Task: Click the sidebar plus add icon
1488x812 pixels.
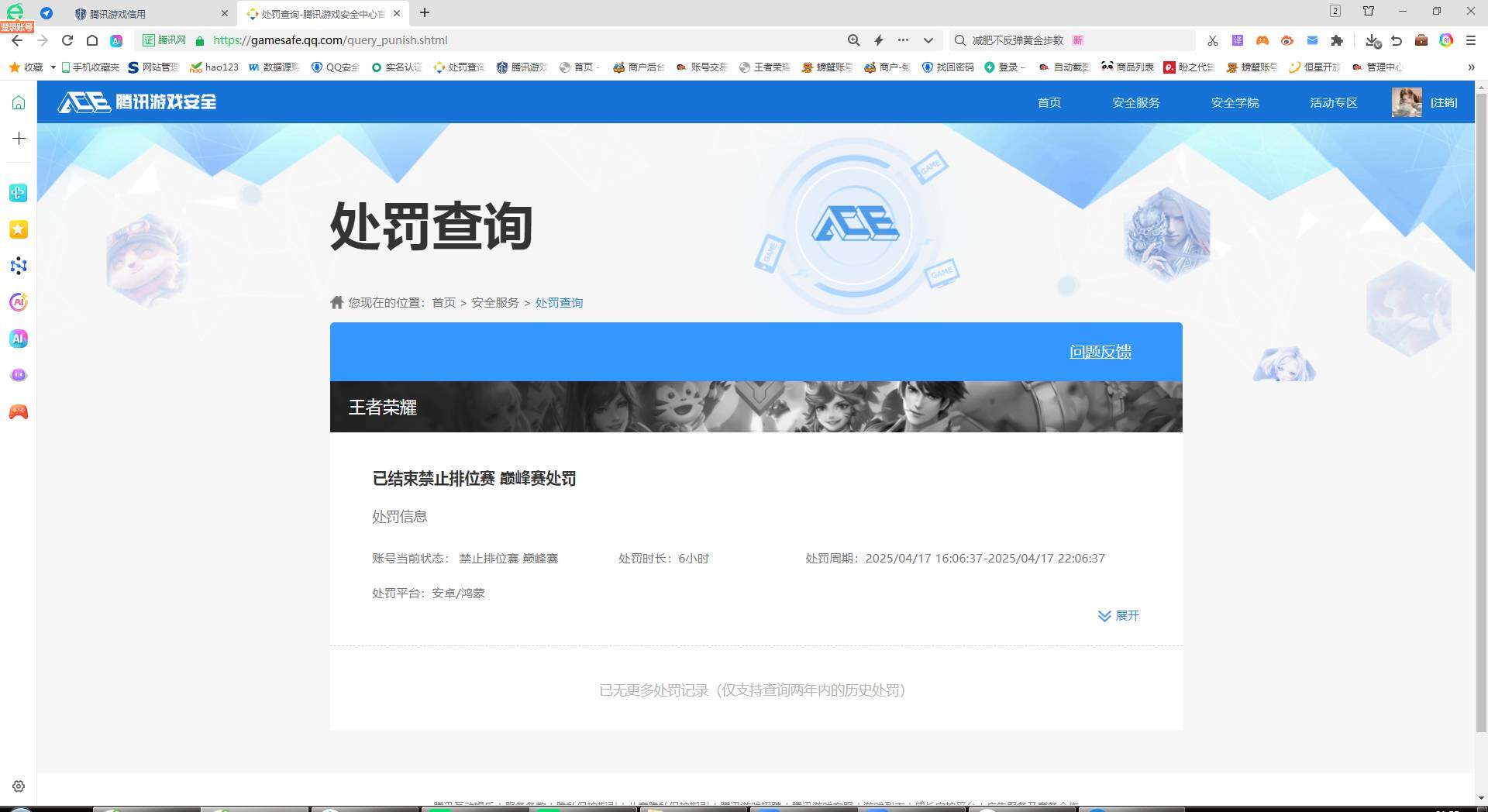Action: 19,138
